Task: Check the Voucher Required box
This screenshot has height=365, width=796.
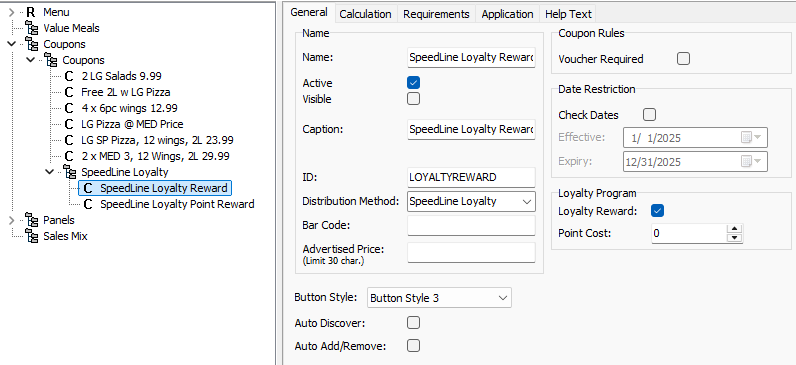Action: pos(683,59)
